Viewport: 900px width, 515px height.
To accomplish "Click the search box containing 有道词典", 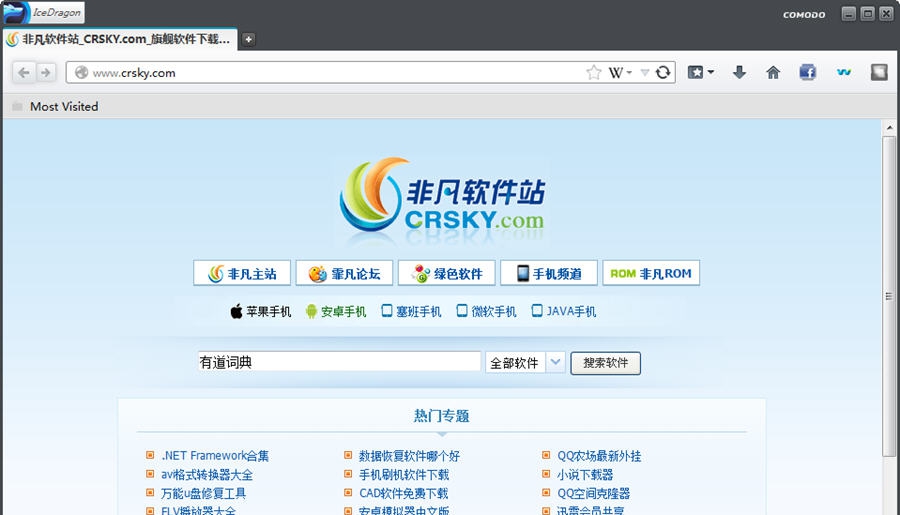I will click(x=339, y=362).
